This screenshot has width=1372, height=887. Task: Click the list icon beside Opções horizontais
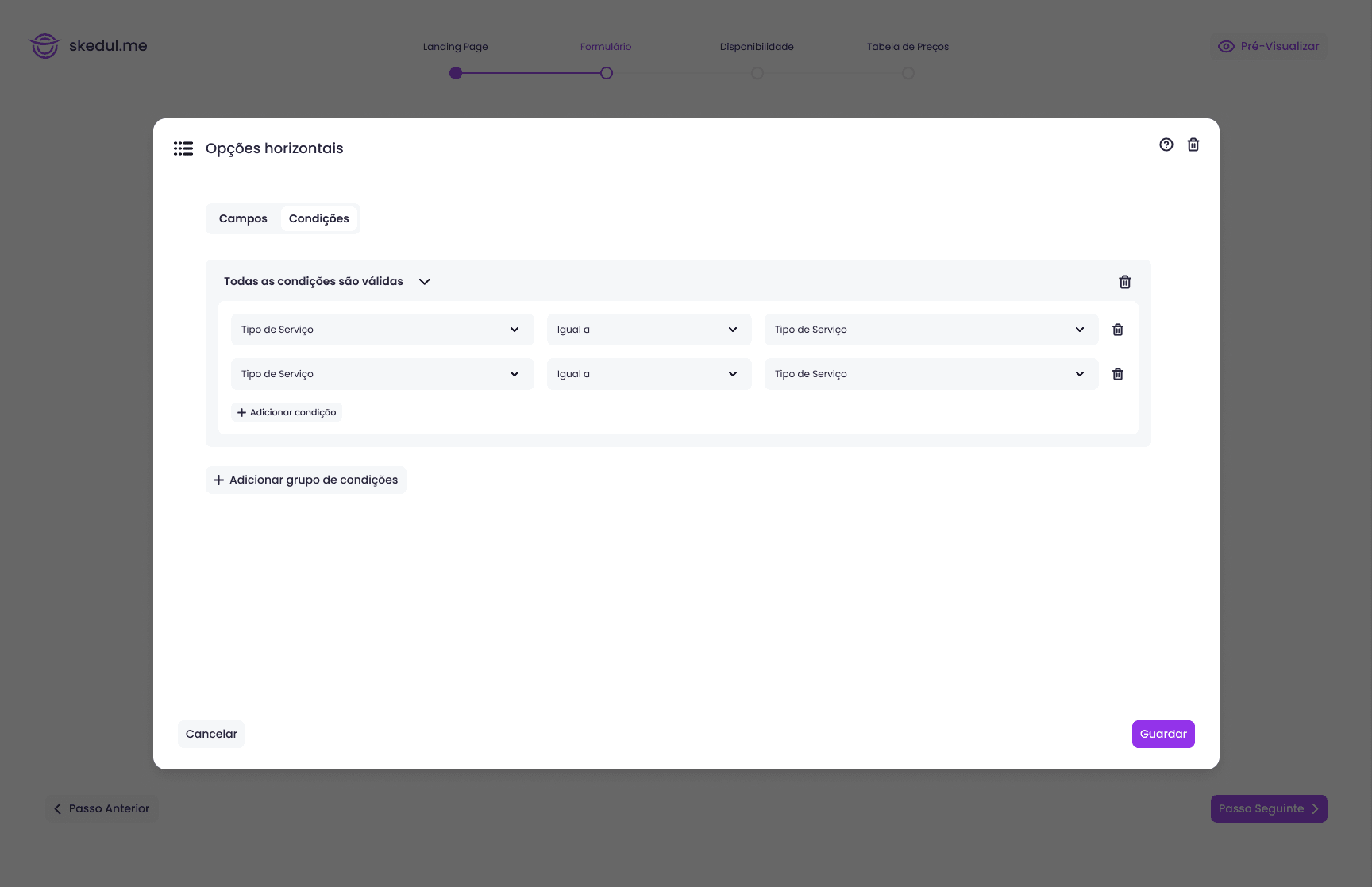183,148
